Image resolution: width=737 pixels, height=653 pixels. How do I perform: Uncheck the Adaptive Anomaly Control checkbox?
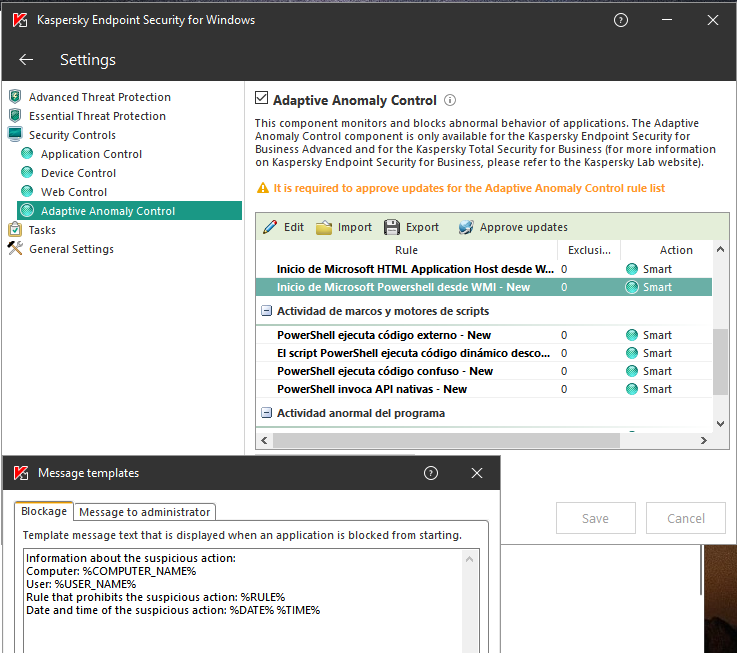[x=262, y=99]
